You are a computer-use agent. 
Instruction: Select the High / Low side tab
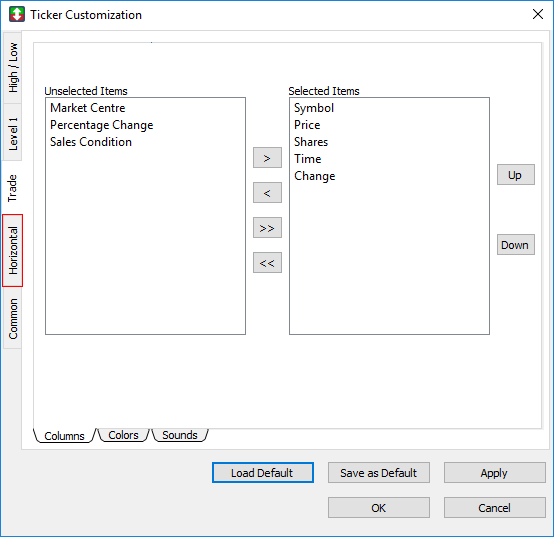pyautogui.click(x=12, y=67)
